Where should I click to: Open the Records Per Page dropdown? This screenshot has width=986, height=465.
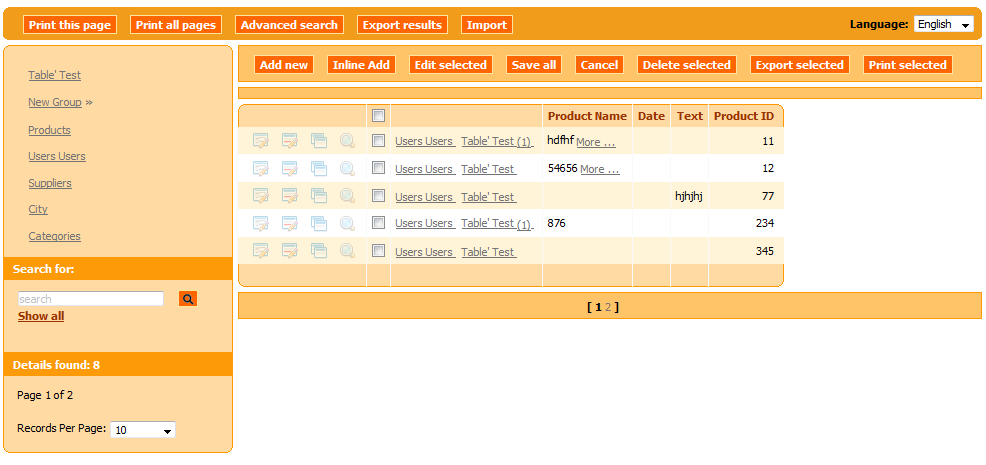pyautogui.click(x=143, y=430)
